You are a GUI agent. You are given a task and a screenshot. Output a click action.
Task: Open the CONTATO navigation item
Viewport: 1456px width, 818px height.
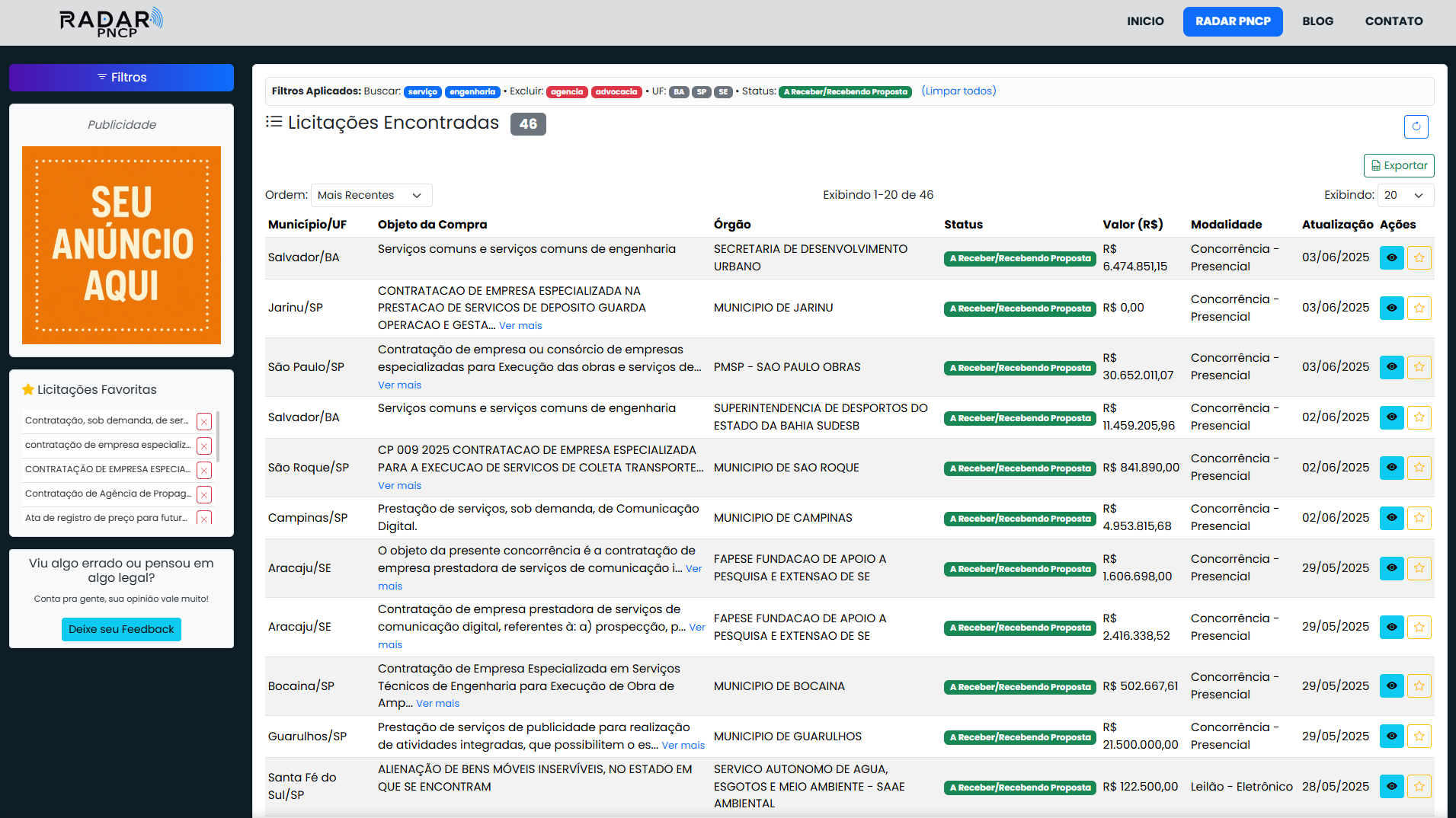click(1394, 21)
